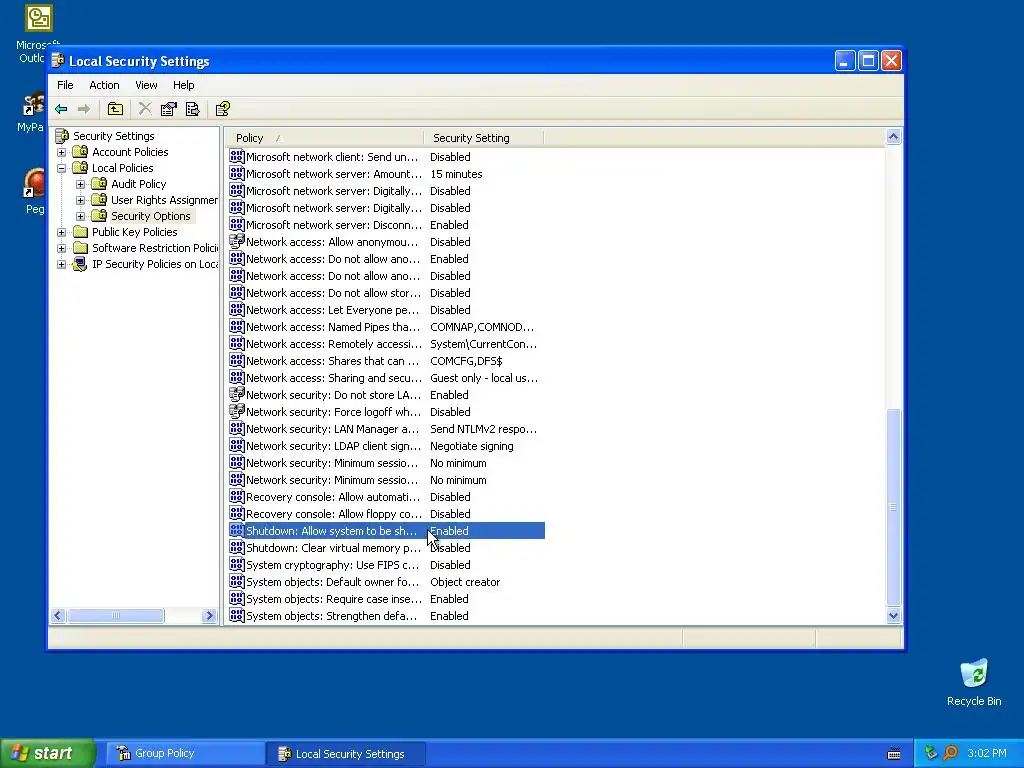Click icon beside Network security: Force logoff wh…

point(236,411)
